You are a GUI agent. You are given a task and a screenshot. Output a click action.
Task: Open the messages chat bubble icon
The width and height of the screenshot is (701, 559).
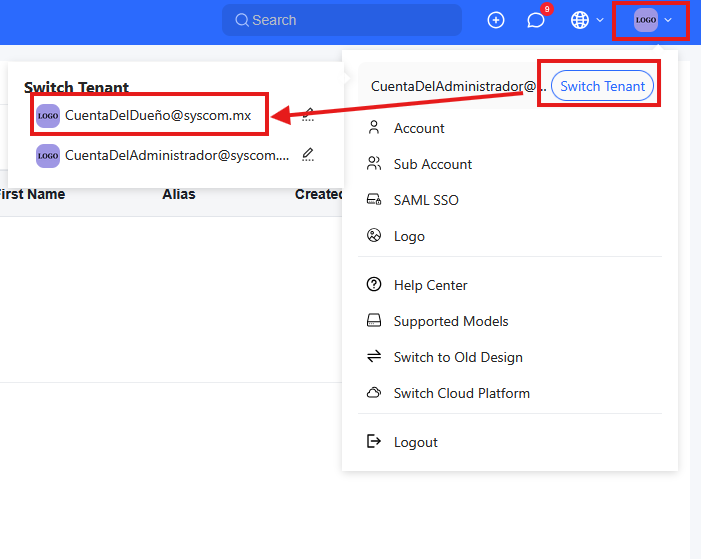535,21
